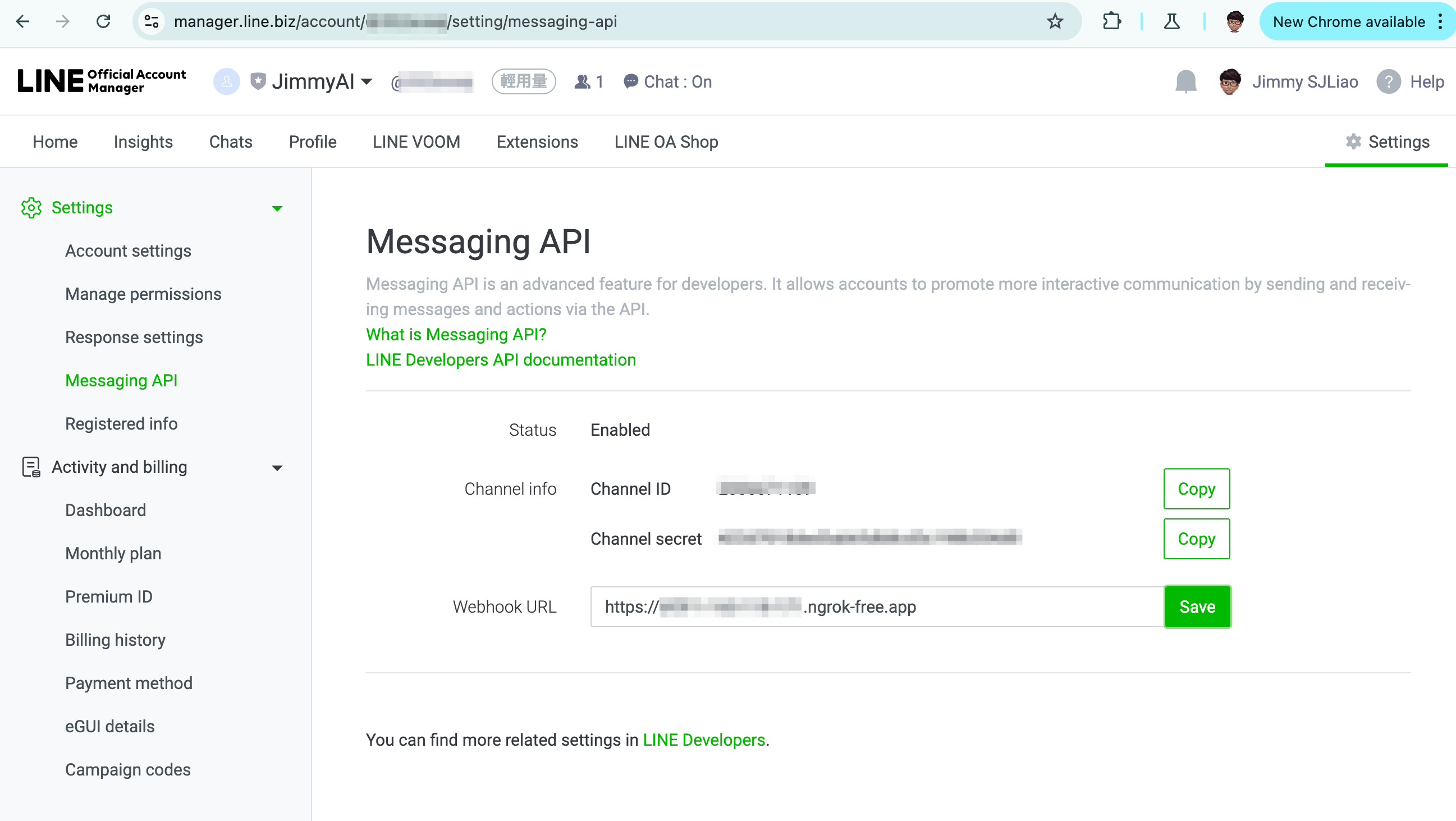
Task: Click the notification bell icon
Action: (1185, 82)
